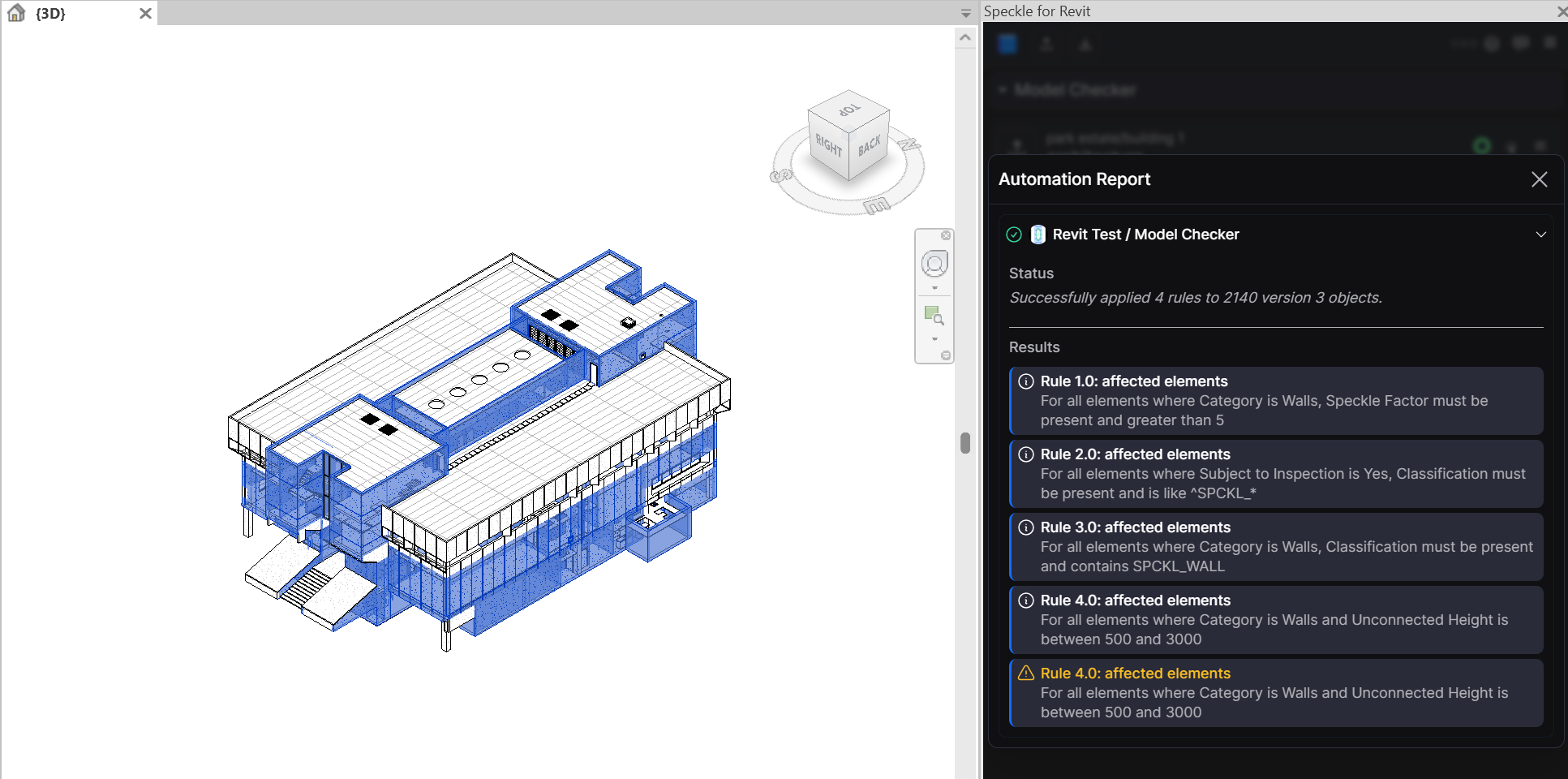
Task: Open the yellow warning Rule 4.0 affected elements result
Action: 1277,693
